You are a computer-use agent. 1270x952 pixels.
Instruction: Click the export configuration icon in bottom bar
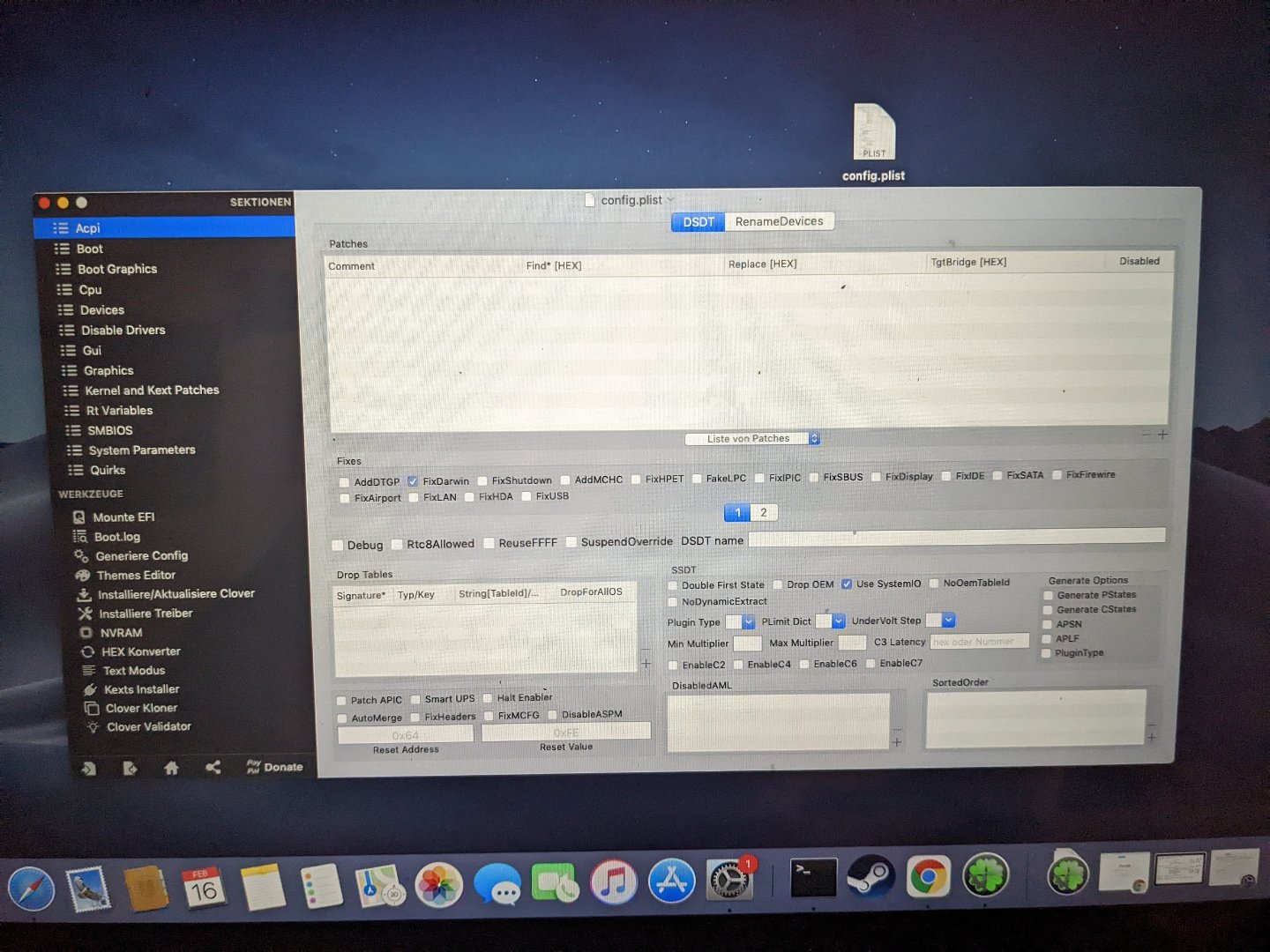(x=130, y=768)
